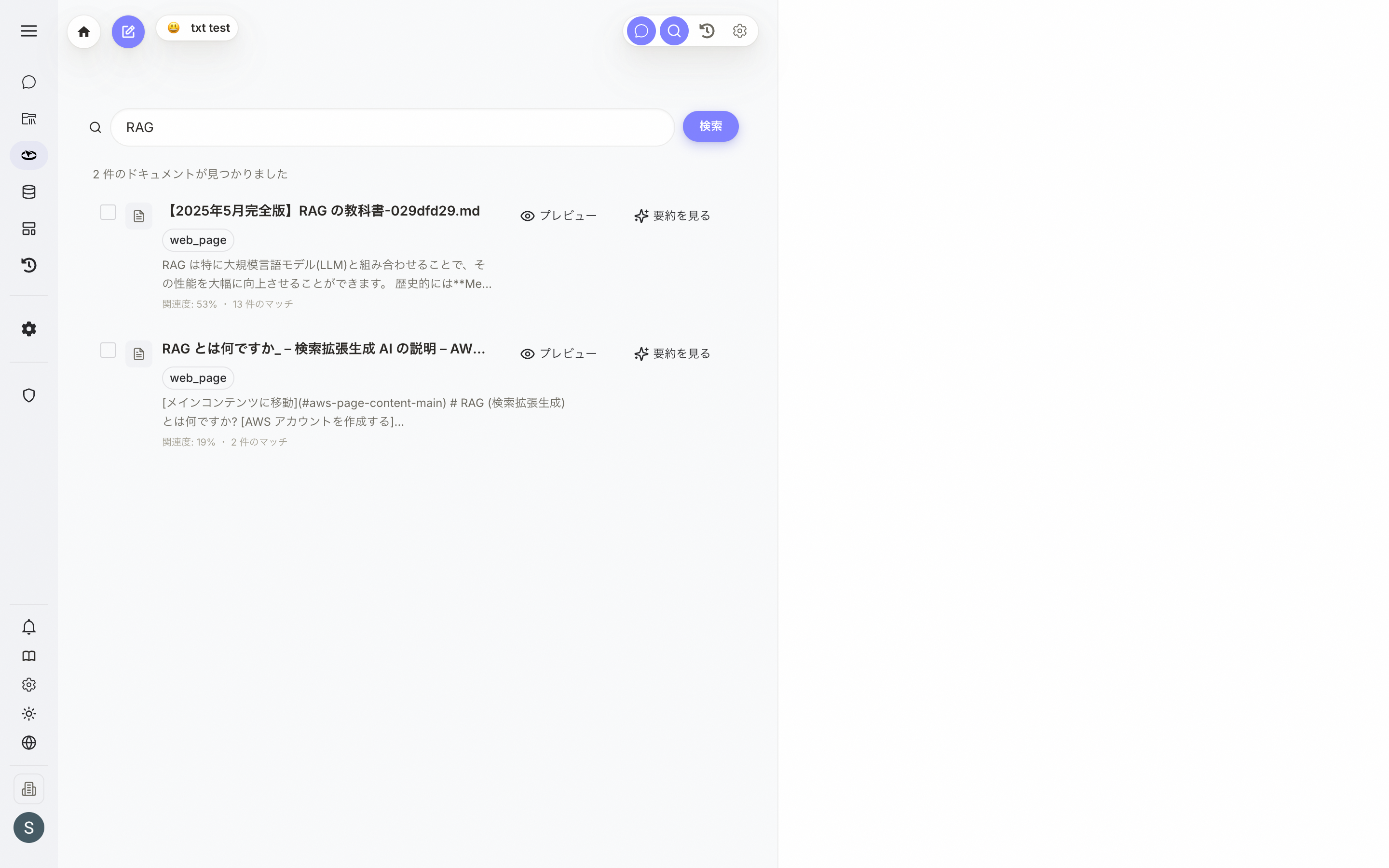Open the outlined gear settings icon near bottom
1389x868 pixels.
pos(29,685)
